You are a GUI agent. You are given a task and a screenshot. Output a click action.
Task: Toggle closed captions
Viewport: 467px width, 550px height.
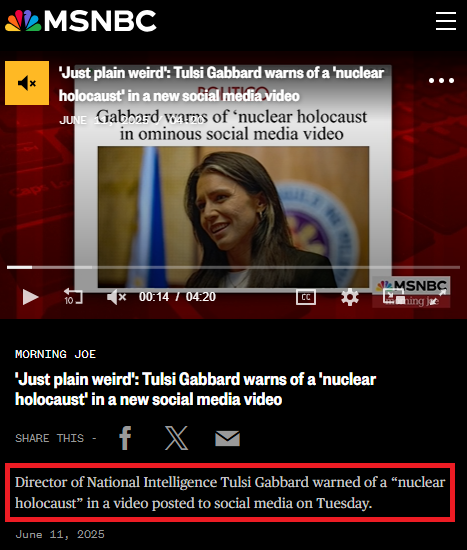pos(306,297)
